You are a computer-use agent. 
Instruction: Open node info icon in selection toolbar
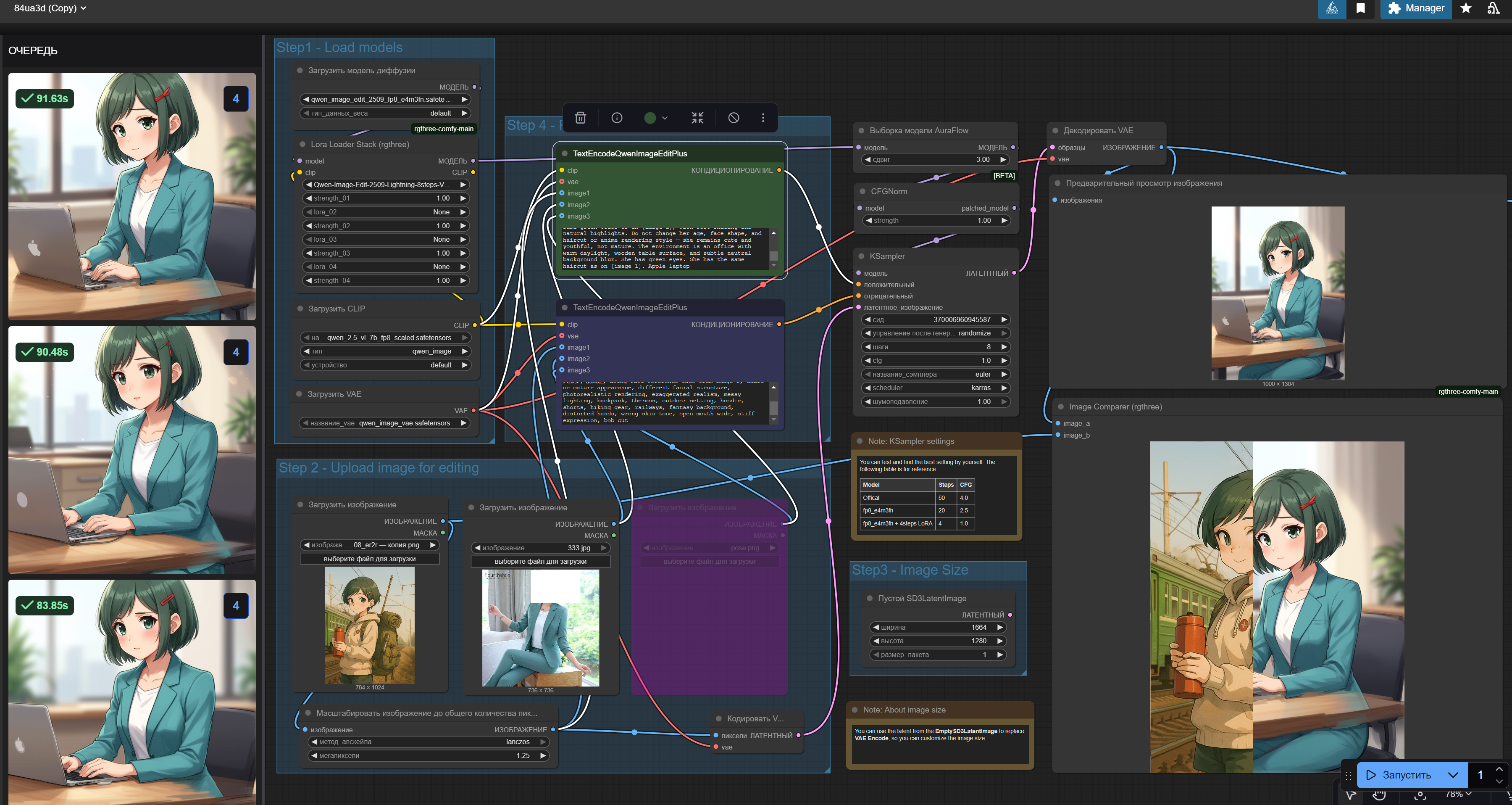(x=616, y=118)
